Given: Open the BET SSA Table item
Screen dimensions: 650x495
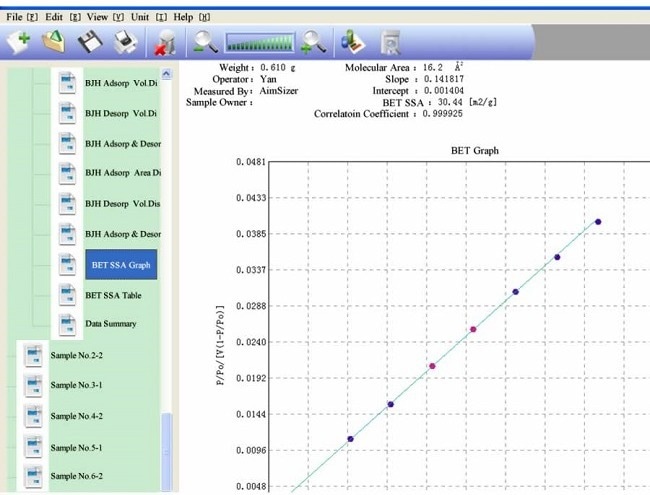Looking at the screenshot, I should pos(113,295).
